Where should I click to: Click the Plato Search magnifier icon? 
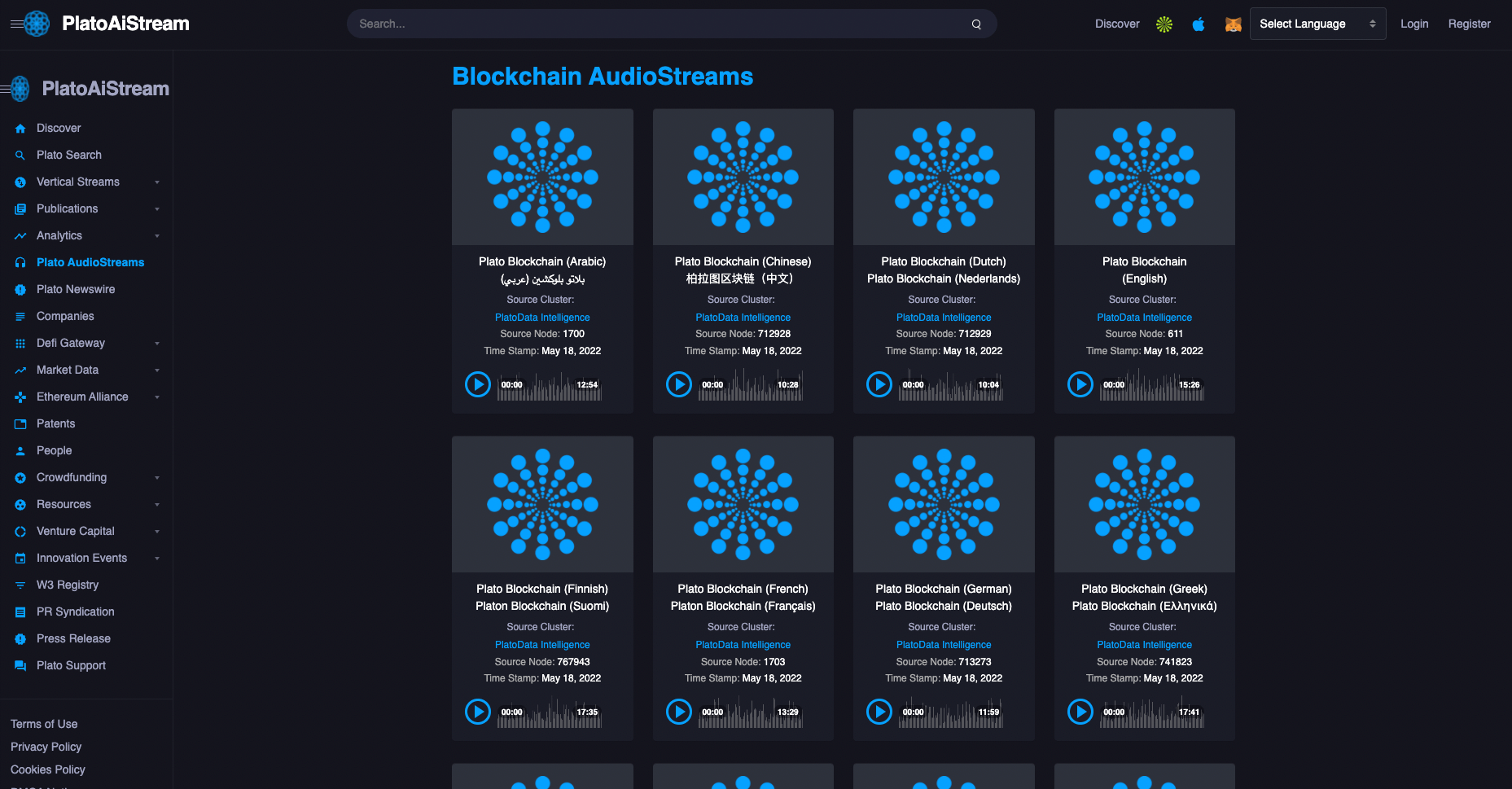coord(20,156)
